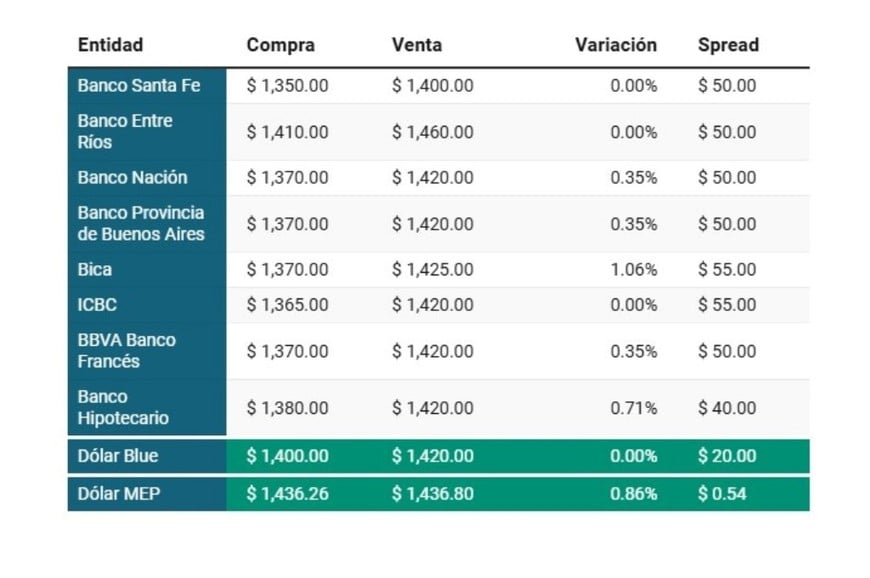
Task: Select the Banco Nación entity cell
Action: (x=132, y=178)
